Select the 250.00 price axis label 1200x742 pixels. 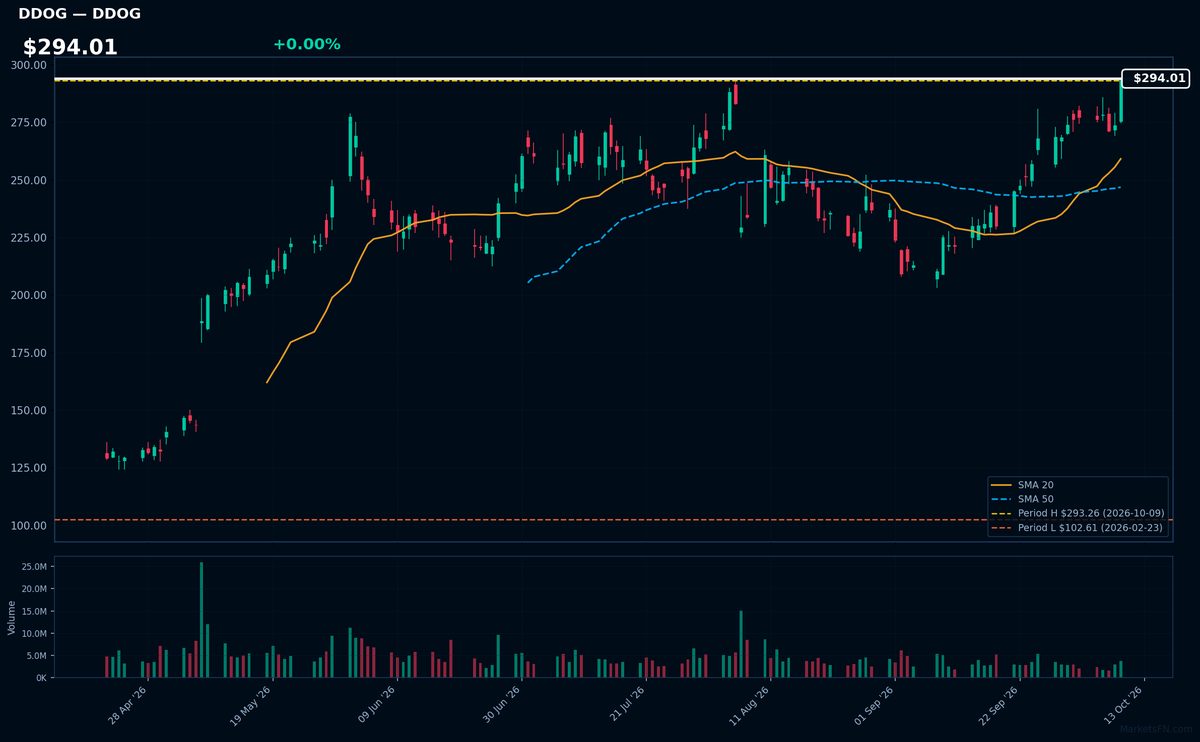pyautogui.click(x=30, y=180)
